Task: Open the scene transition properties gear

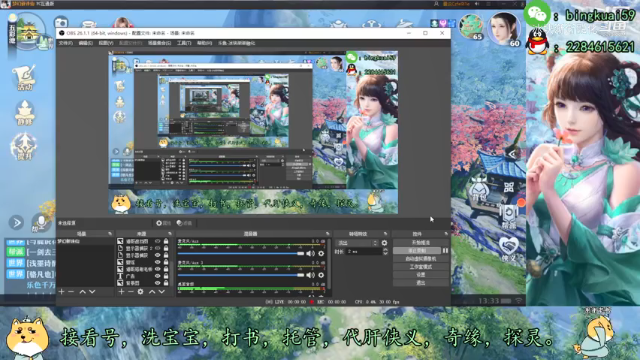Action: [384, 243]
